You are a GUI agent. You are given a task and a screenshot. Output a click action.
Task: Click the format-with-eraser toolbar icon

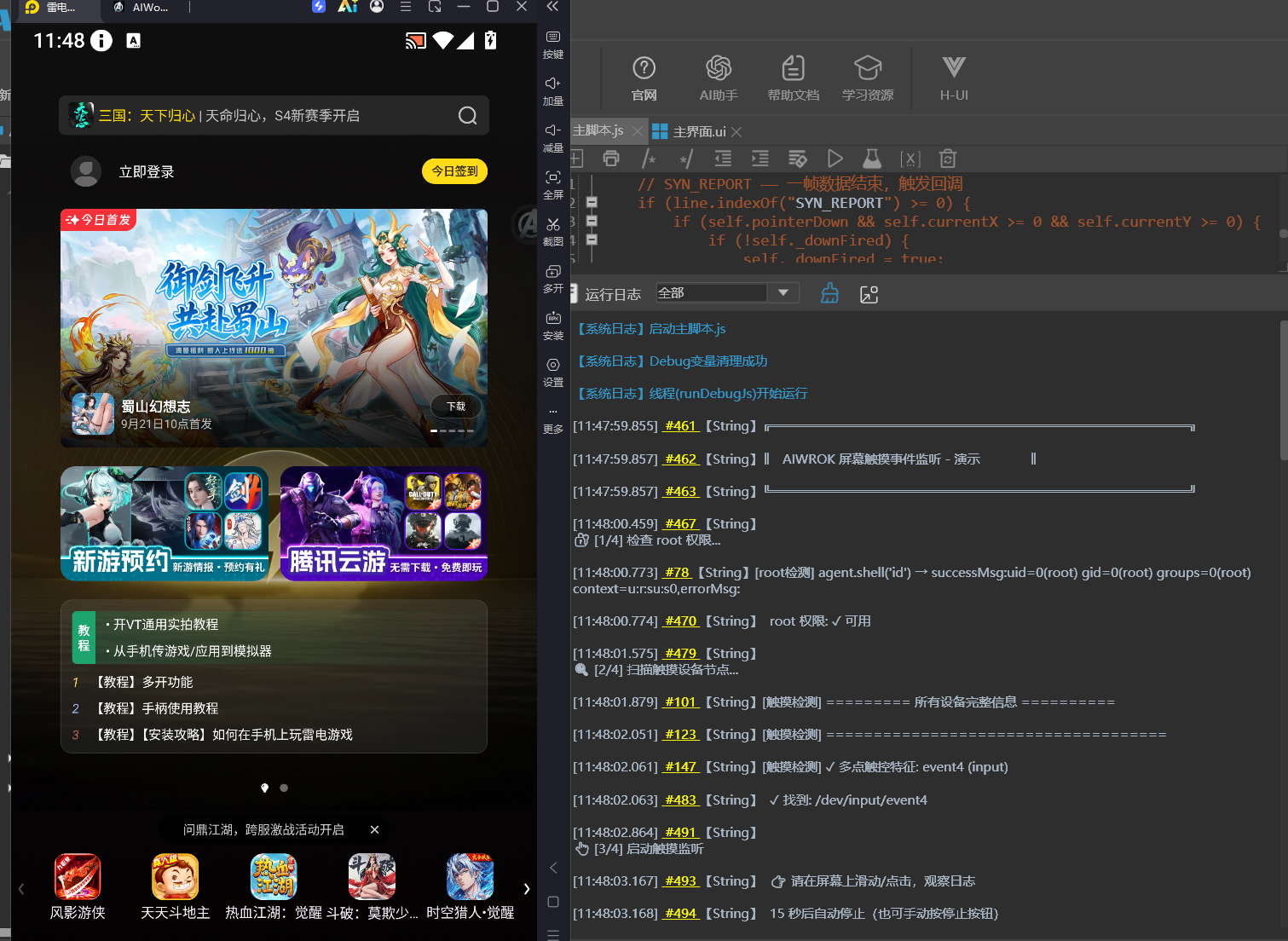(x=798, y=159)
